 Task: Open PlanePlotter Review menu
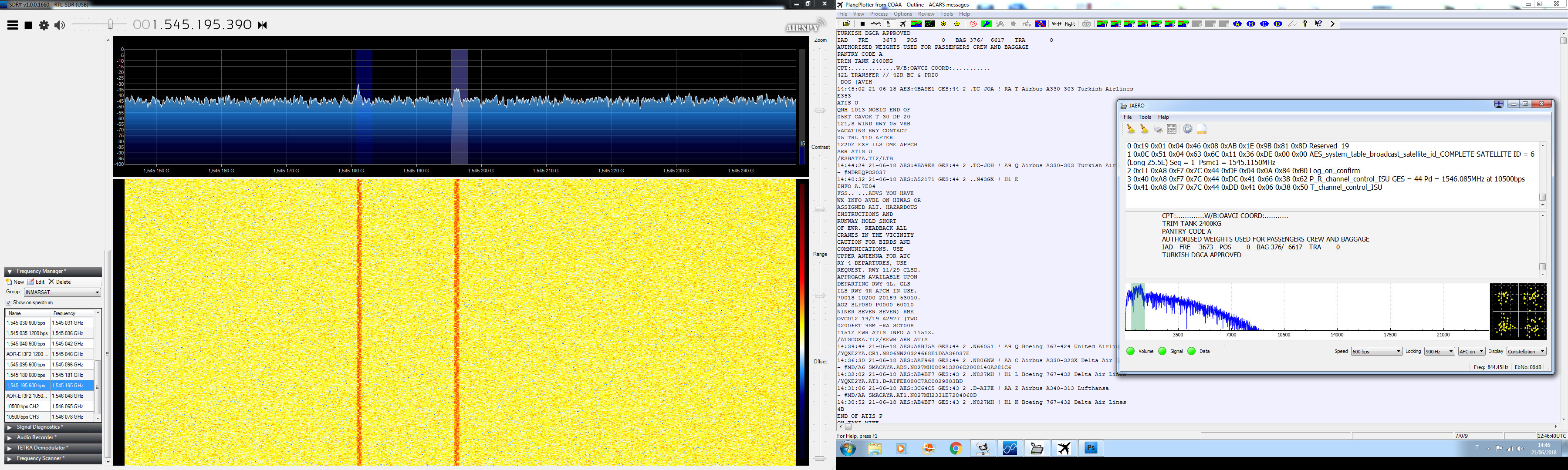(926, 14)
